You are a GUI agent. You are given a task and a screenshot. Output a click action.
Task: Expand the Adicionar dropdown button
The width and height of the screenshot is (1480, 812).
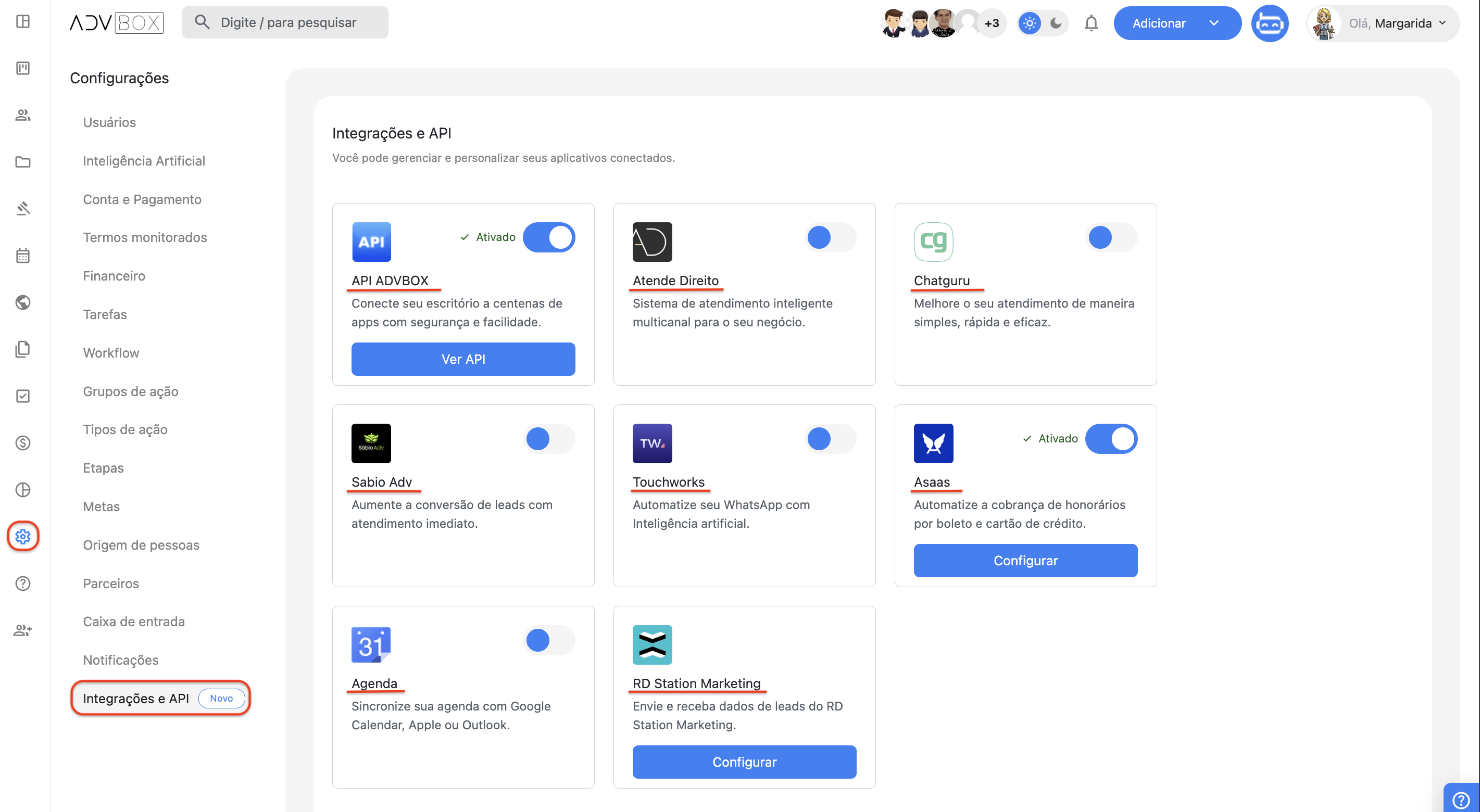tap(1177, 23)
